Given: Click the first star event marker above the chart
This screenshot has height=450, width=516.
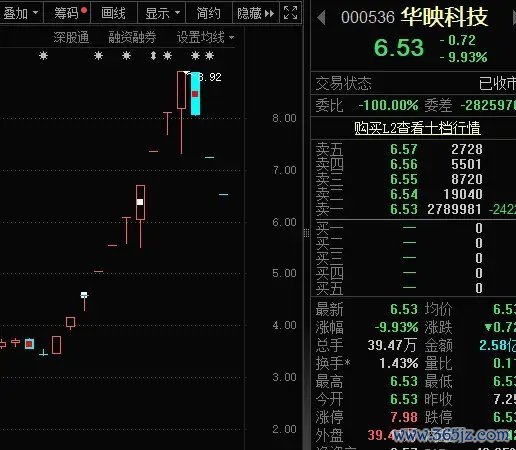Looking at the screenshot, I should pyautogui.click(x=43, y=56).
